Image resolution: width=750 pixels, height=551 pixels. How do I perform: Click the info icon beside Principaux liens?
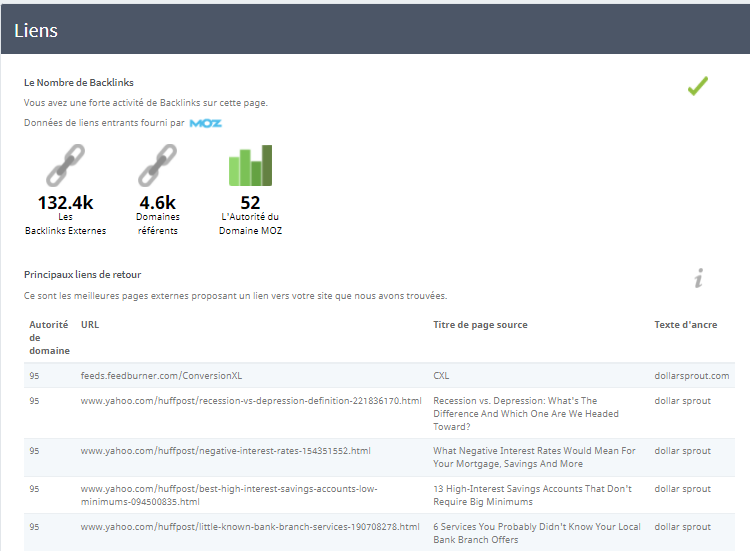pos(698,279)
